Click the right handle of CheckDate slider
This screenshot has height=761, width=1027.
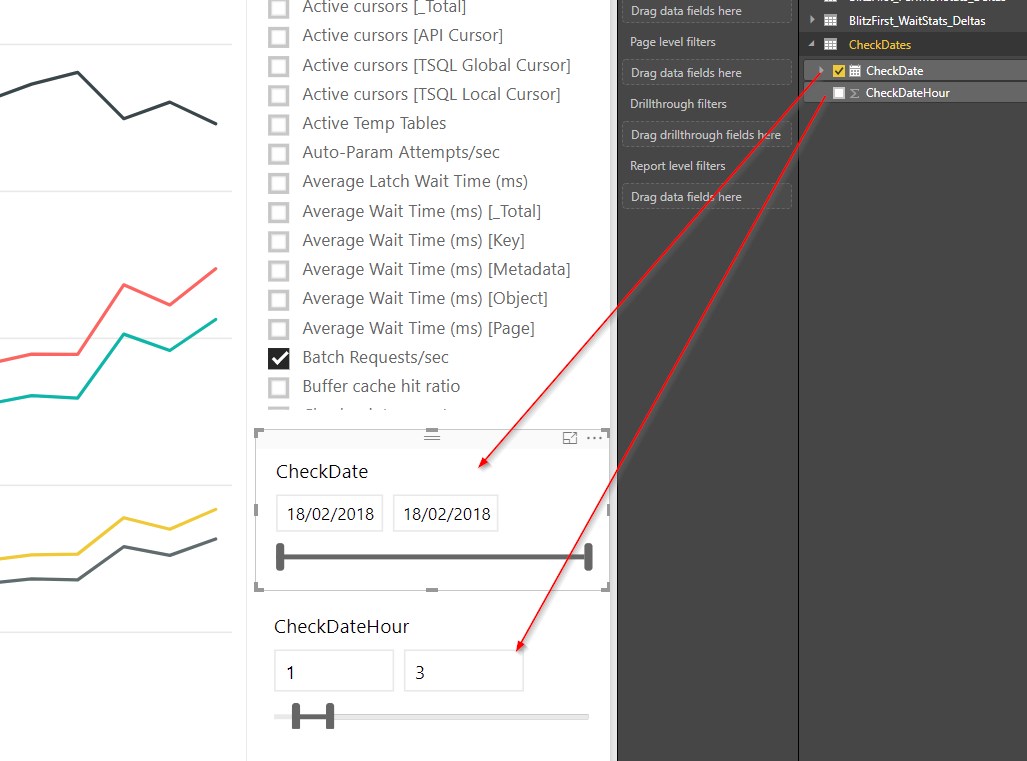[588, 557]
